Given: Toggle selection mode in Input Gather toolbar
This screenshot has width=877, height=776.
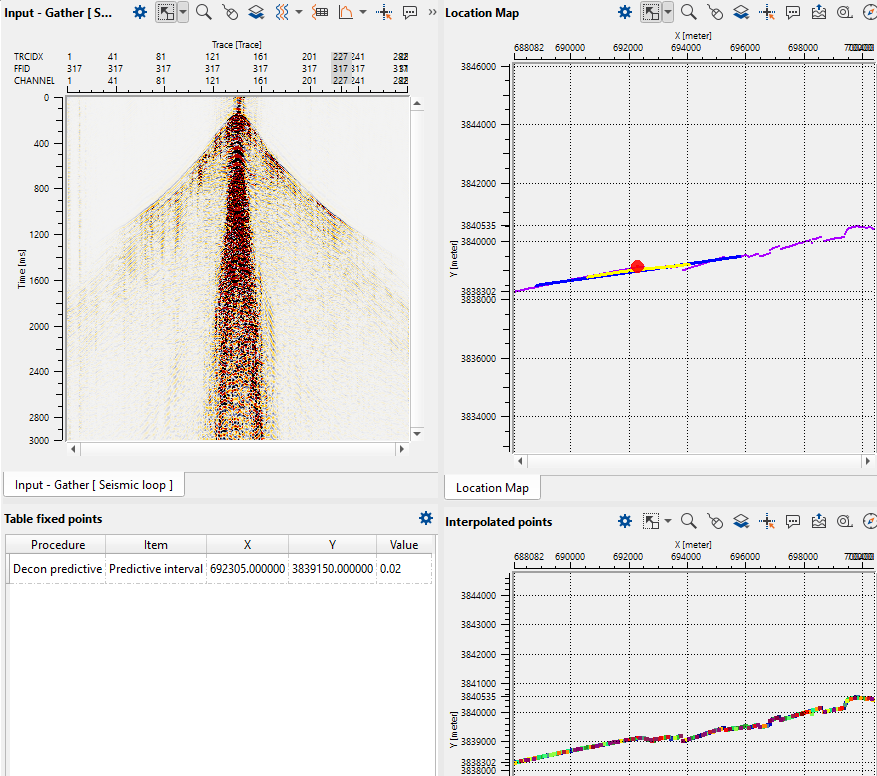Looking at the screenshot, I should point(166,13).
